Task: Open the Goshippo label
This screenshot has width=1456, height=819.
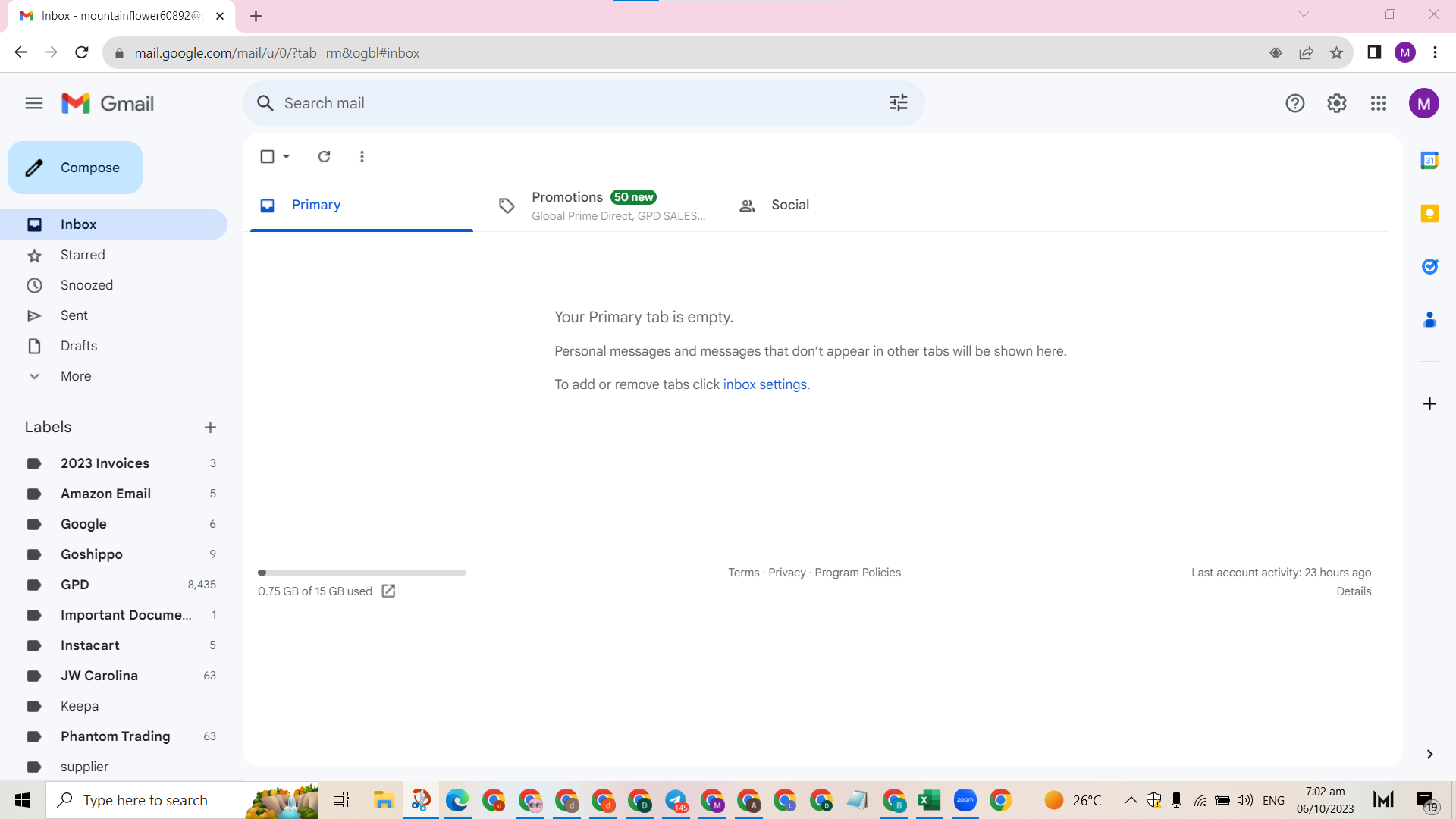Action: click(x=114, y=554)
